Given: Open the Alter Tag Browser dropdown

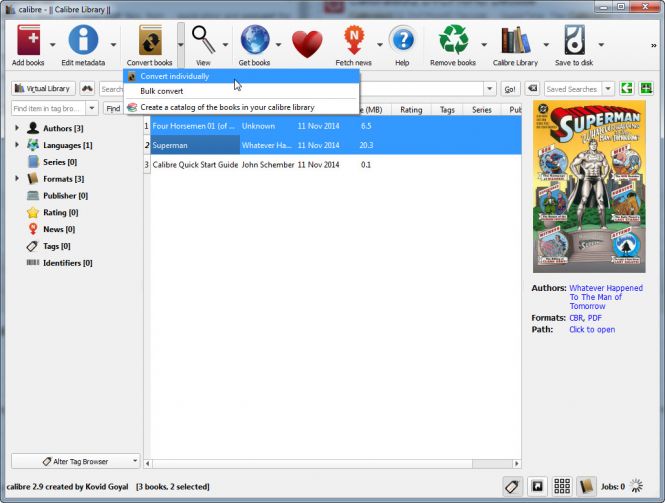Looking at the screenshot, I should pos(76,461).
